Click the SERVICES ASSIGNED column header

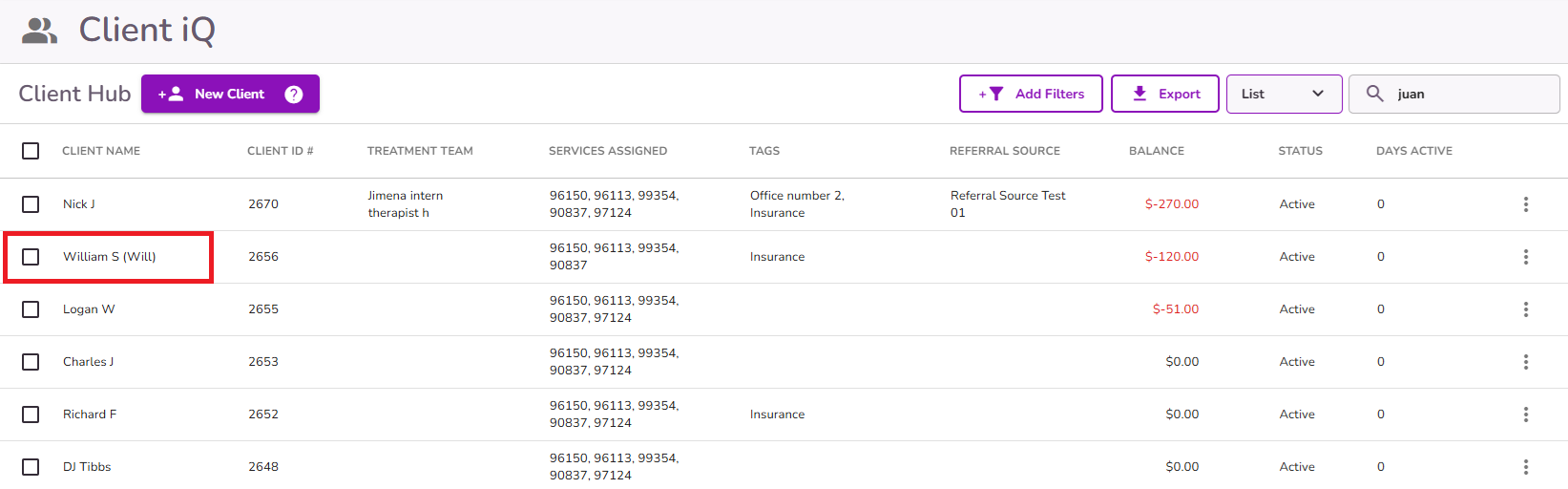(x=608, y=151)
